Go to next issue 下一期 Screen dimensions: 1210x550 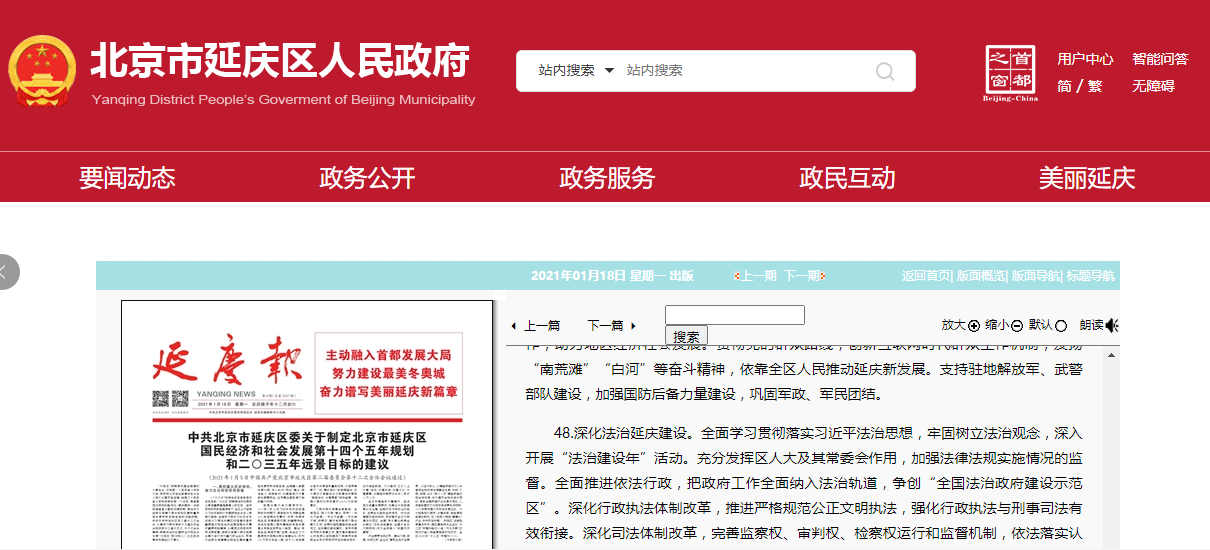[x=802, y=276]
